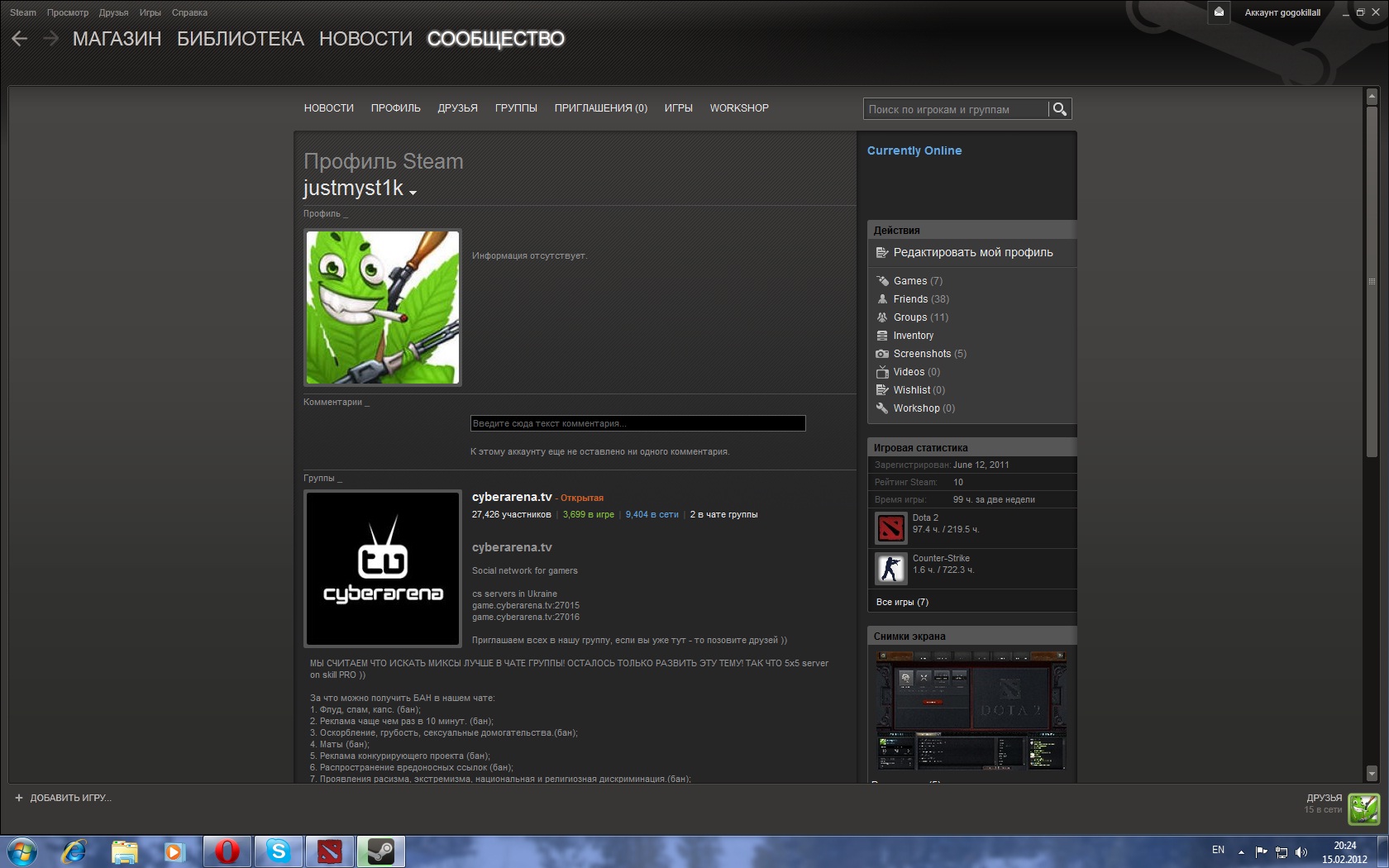Open the ДРУЗЬЯ community sub-tab
Image resolution: width=1389 pixels, height=868 pixels.
[458, 108]
